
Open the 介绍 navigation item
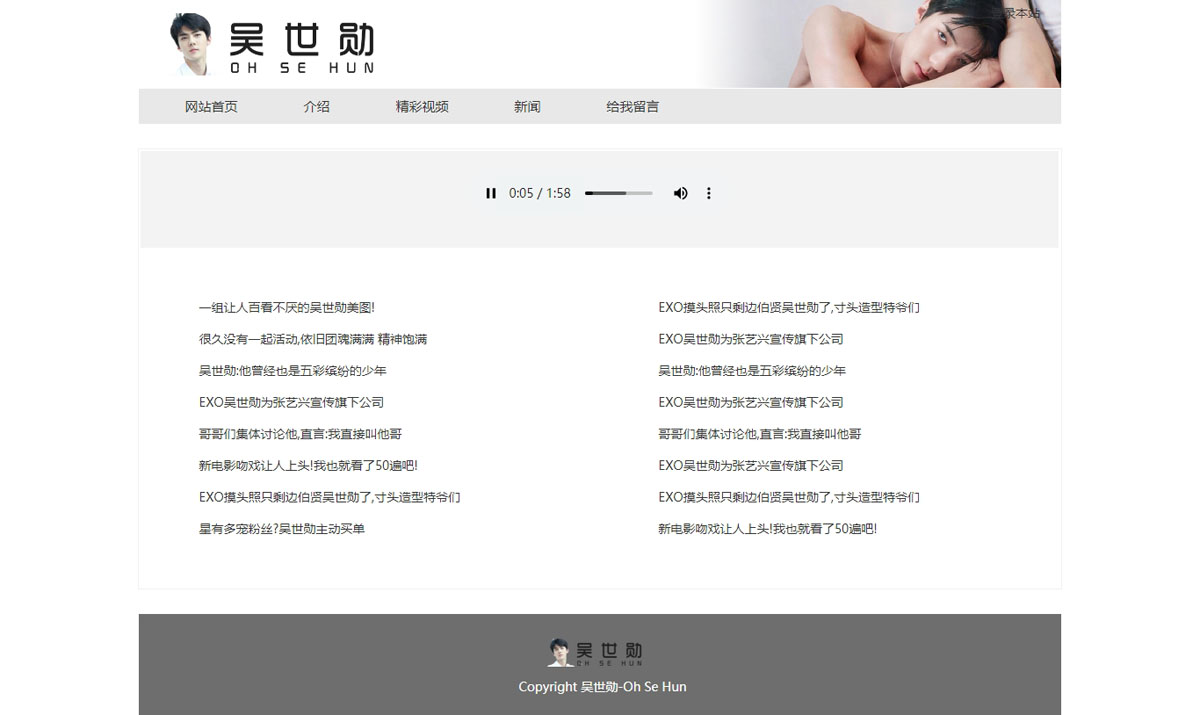tap(316, 106)
